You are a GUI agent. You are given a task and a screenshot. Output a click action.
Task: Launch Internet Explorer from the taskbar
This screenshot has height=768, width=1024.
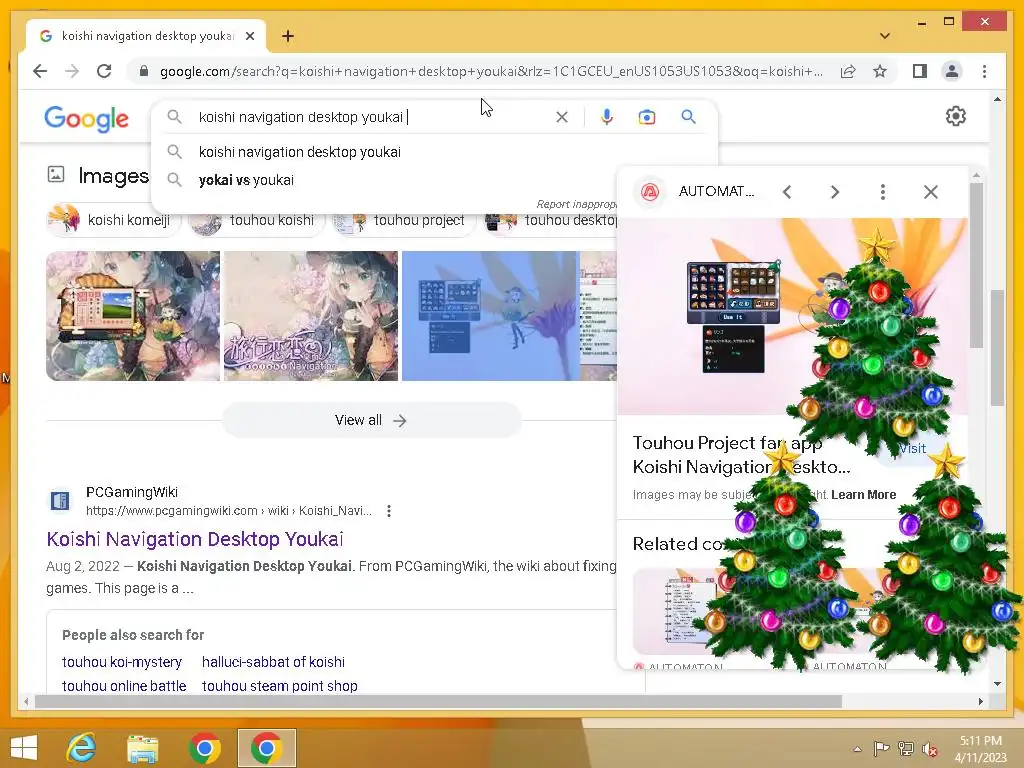click(x=82, y=748)
